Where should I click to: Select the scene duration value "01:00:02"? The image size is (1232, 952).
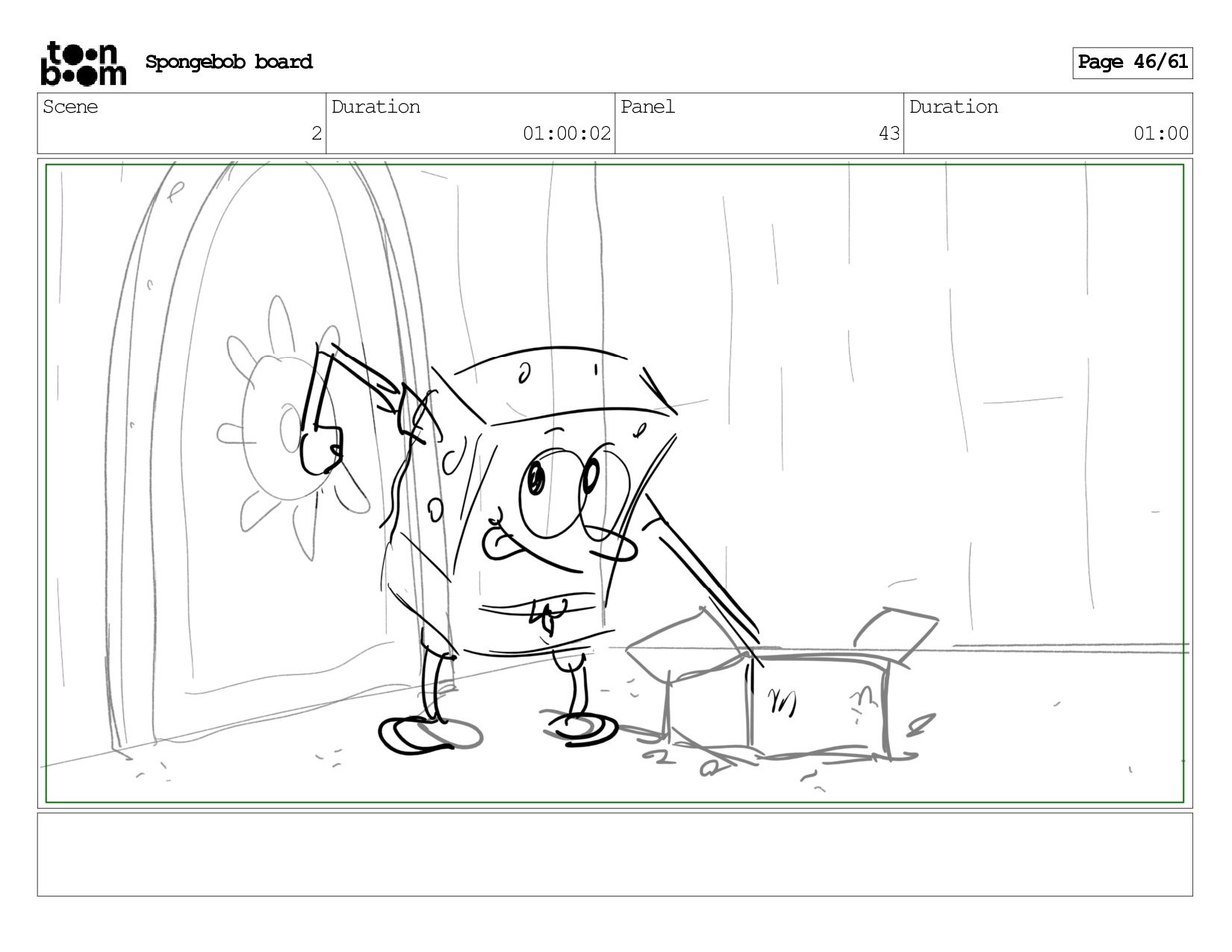pos(567,134)
